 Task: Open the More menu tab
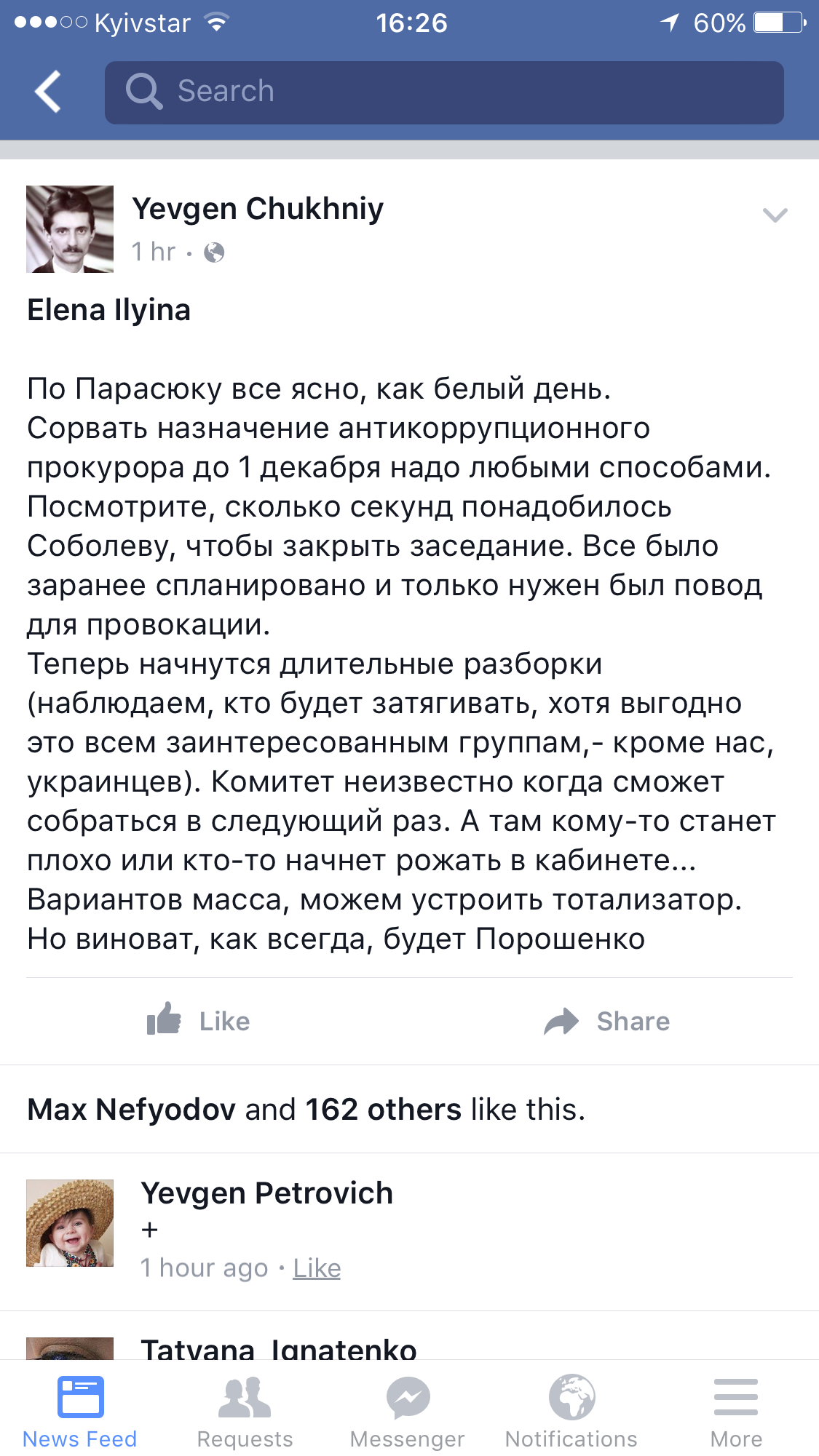tap(736, 1412)
